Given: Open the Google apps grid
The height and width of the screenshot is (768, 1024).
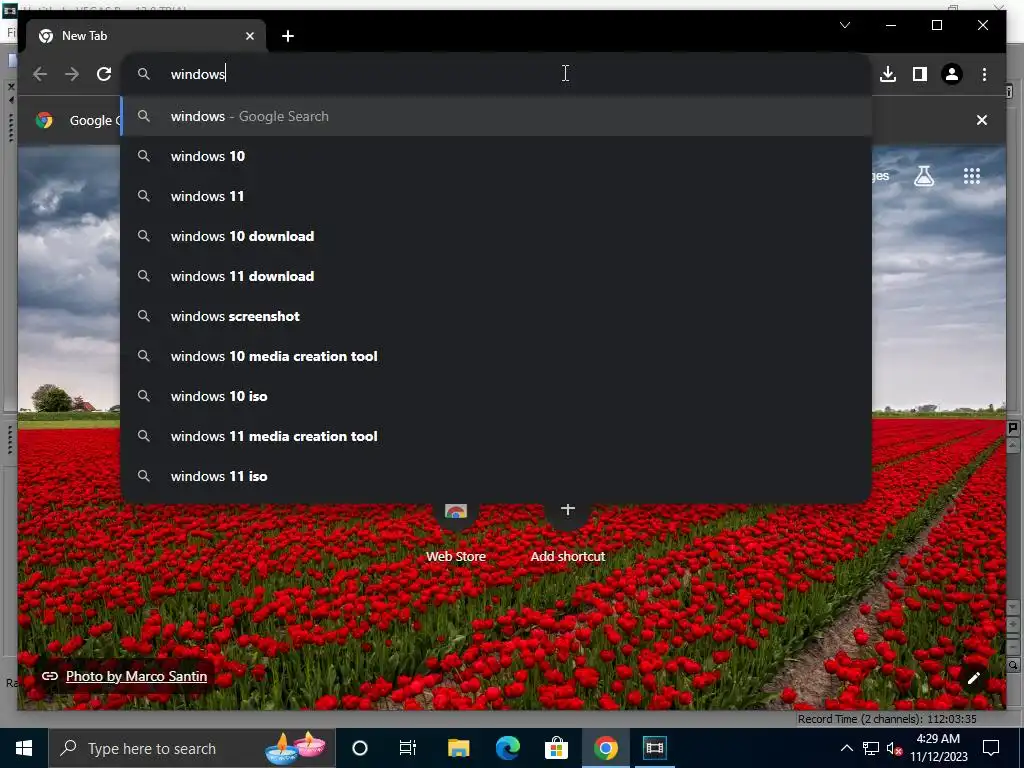Looking at the screenshot, I should coord(971,176).
